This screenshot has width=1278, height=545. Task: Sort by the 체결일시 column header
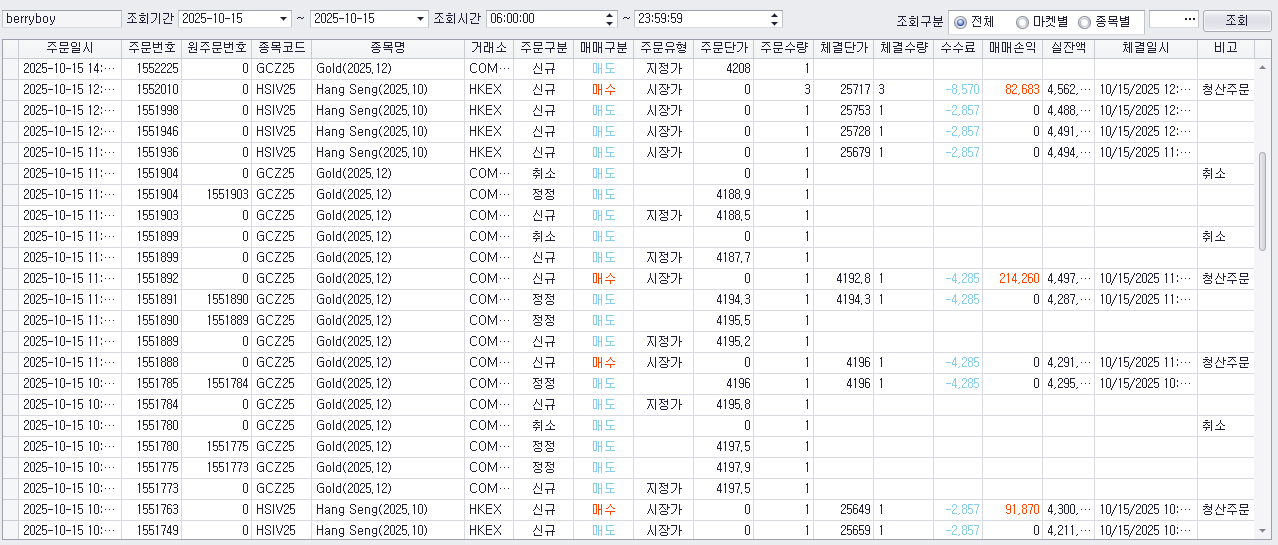pyautogui.click(x=1146, y=48)
